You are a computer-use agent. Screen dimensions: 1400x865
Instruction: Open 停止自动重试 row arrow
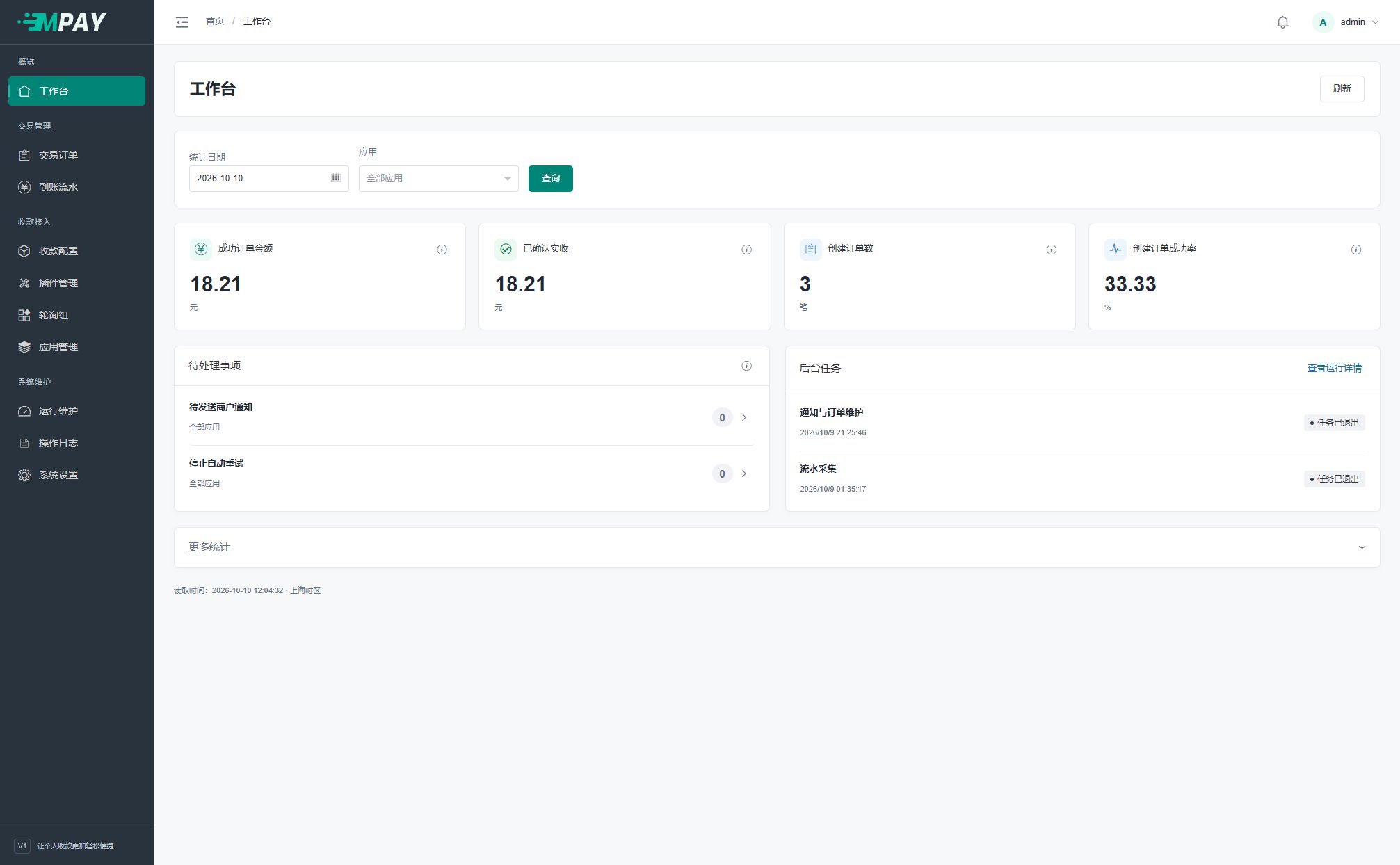[744, 474]
